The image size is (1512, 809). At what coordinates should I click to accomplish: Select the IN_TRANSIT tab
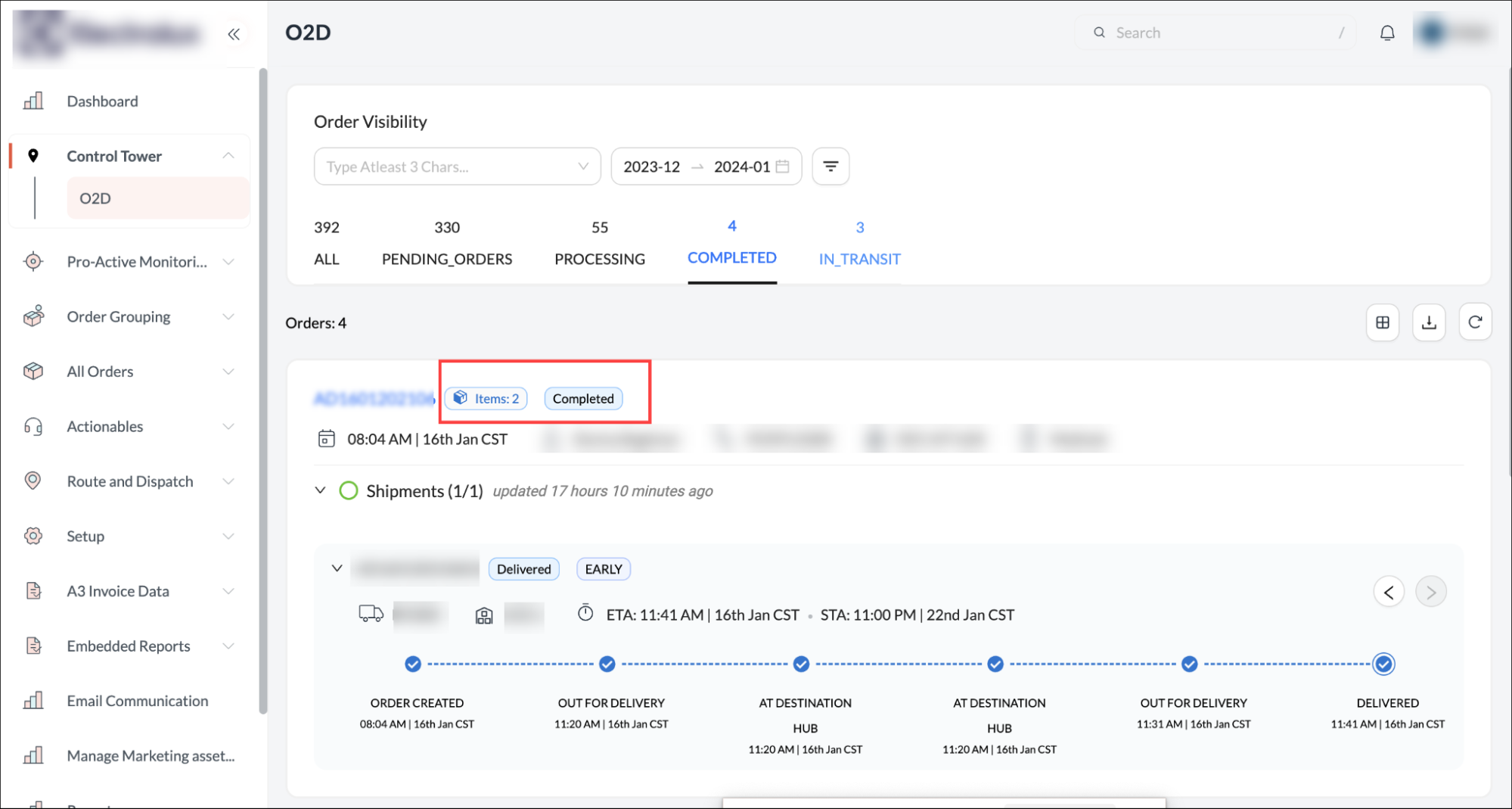click(x=859, y=244)
